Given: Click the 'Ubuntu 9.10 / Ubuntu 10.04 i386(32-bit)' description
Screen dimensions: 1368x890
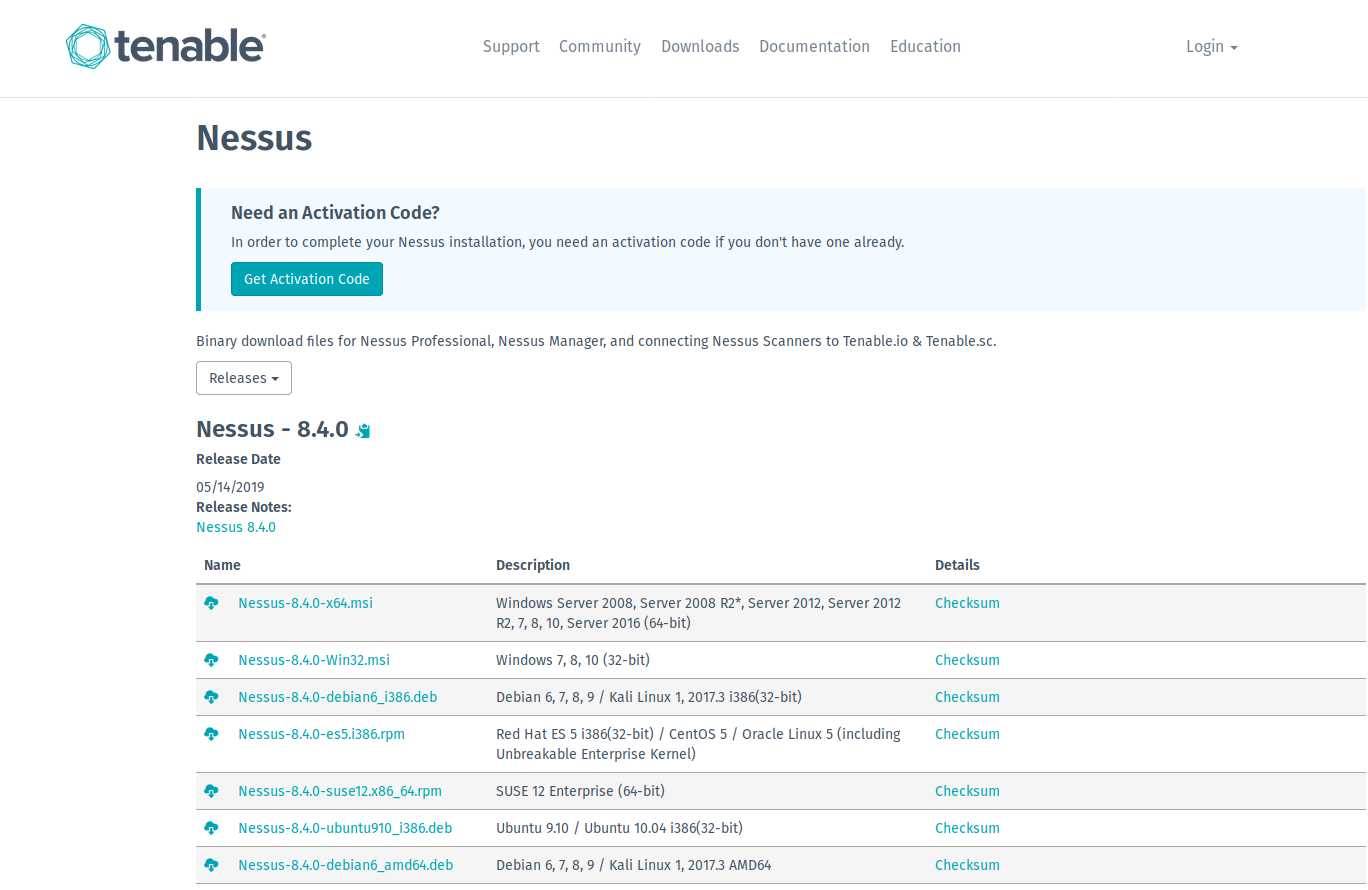Looking at the screenshot, I should (x=619, y=828).
